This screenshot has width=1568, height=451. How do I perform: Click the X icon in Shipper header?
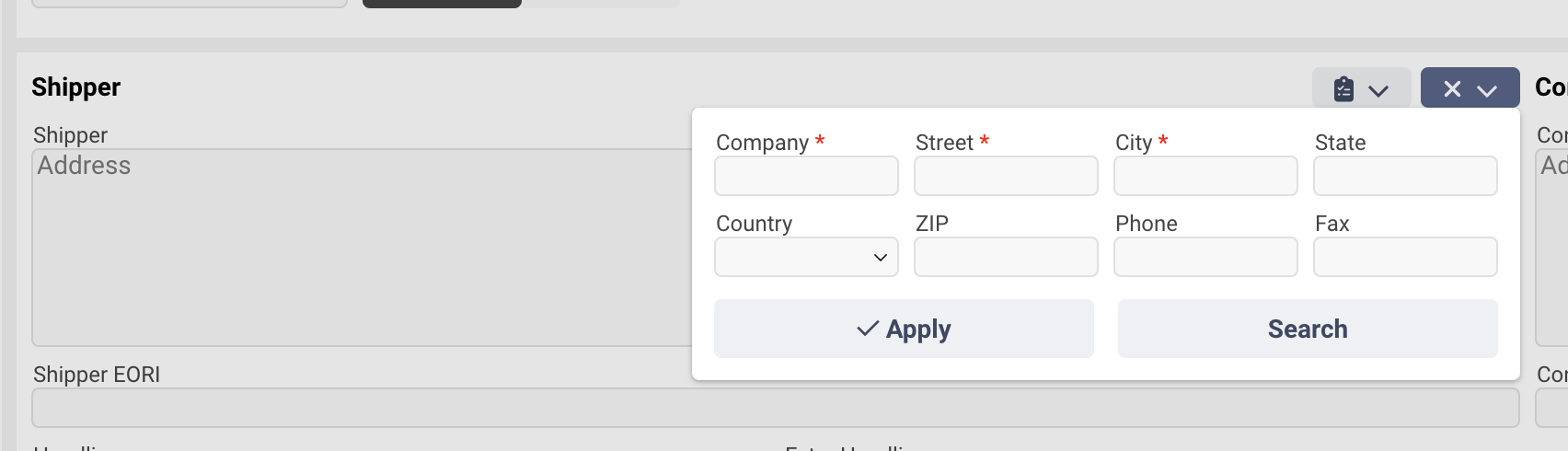click(1452, 89)
